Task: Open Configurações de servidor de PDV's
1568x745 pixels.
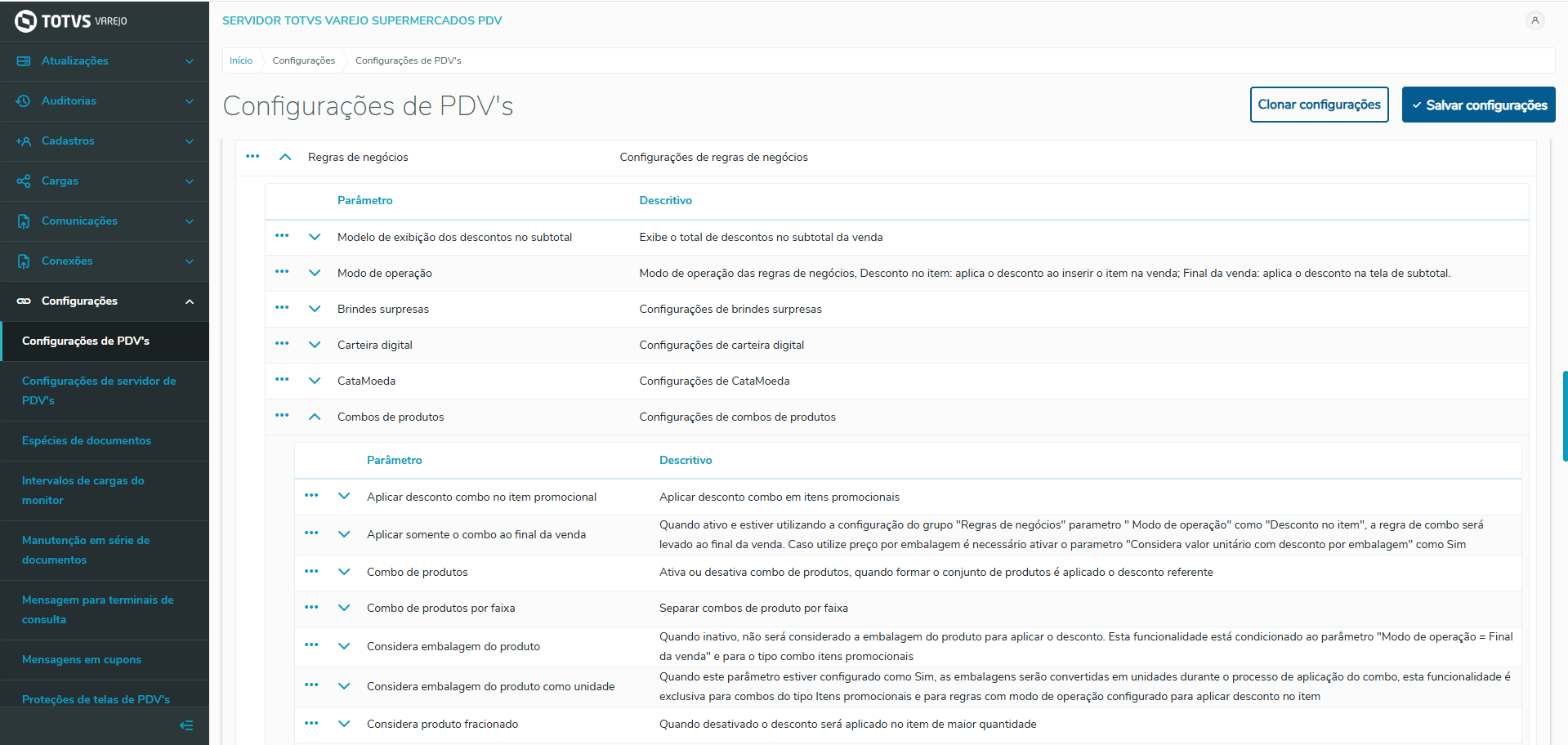Action: point(105,391)
